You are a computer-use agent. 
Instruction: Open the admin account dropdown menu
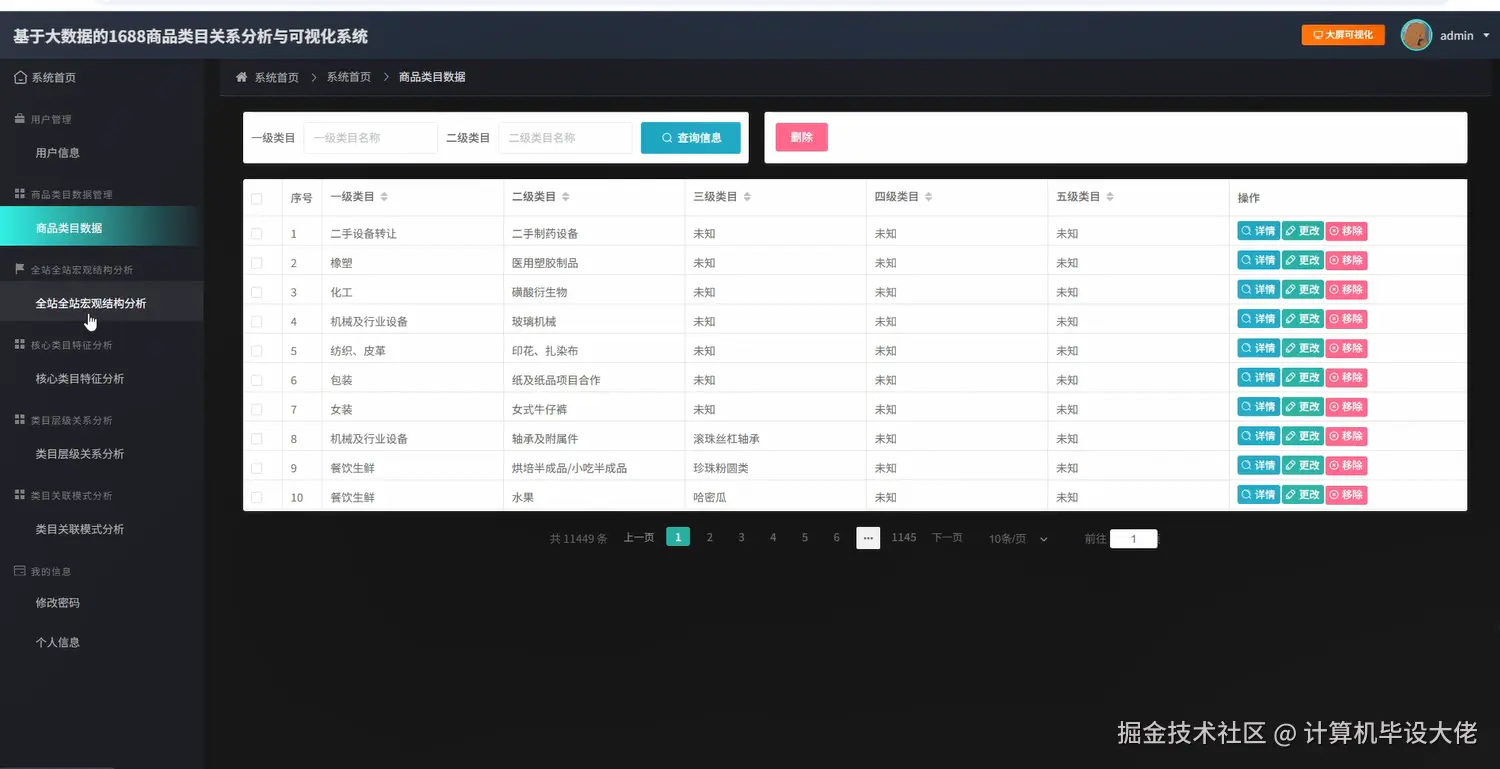coord(1457,35)
